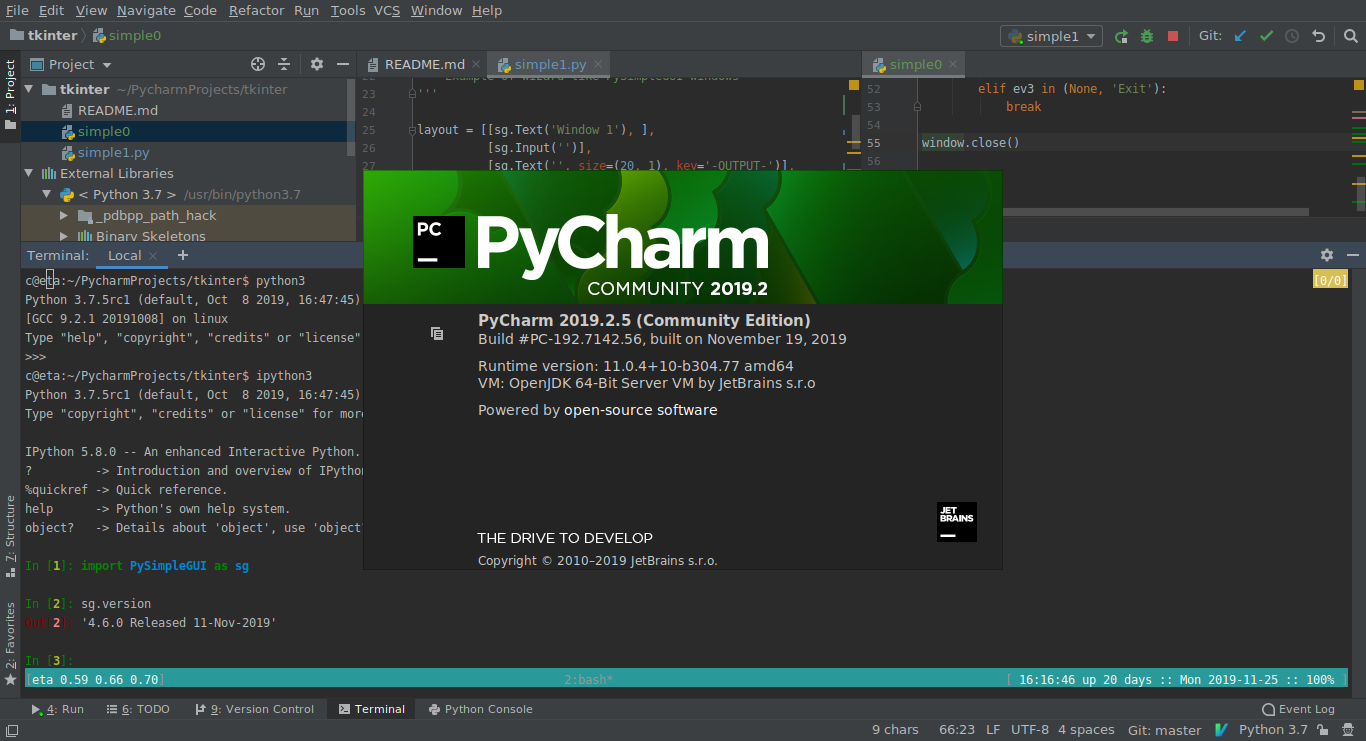Expand the _pdbpp_path_hack folder

pos(64,215)
